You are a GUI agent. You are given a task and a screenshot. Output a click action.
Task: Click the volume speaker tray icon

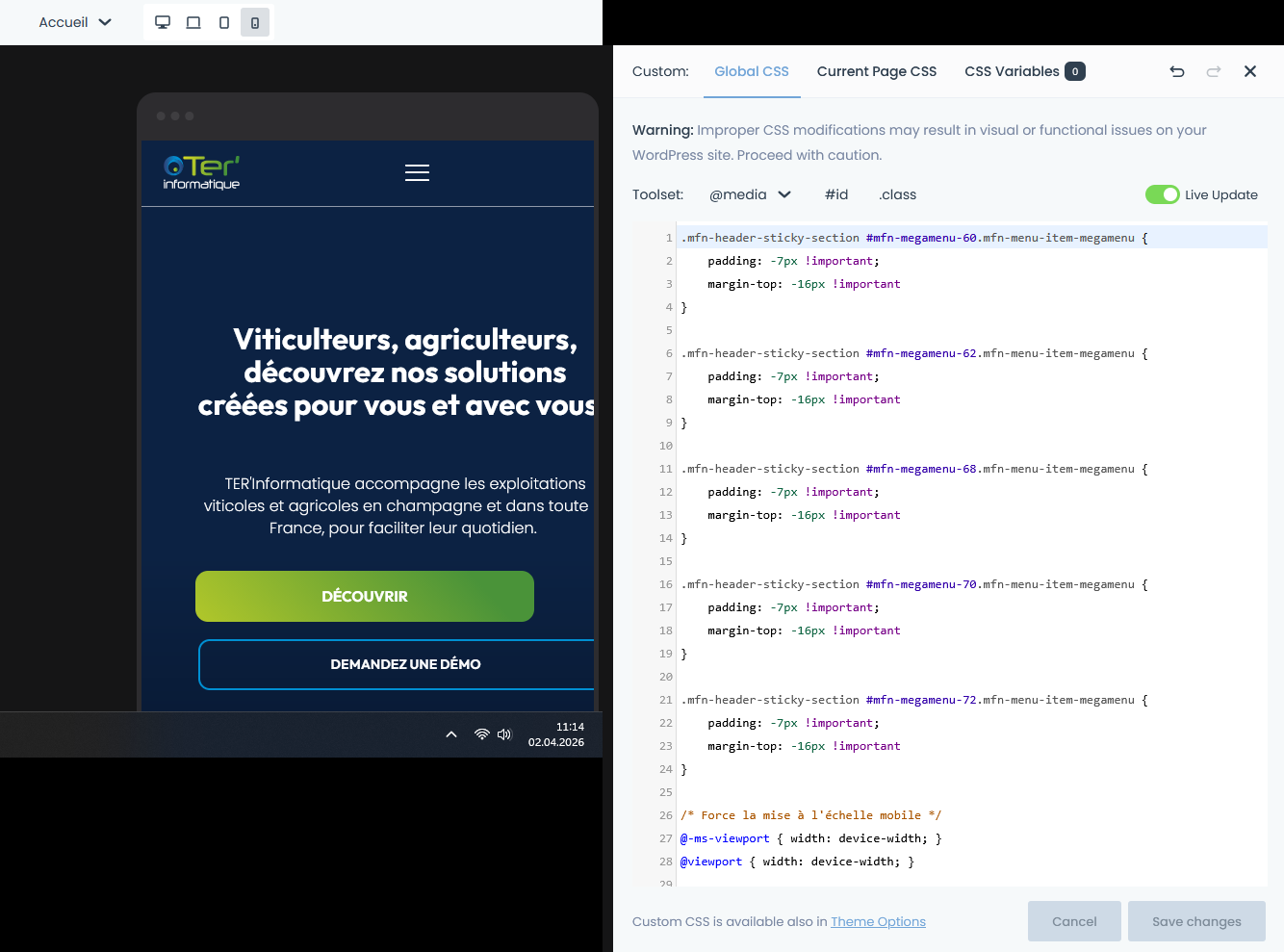[x=504, y=734]
